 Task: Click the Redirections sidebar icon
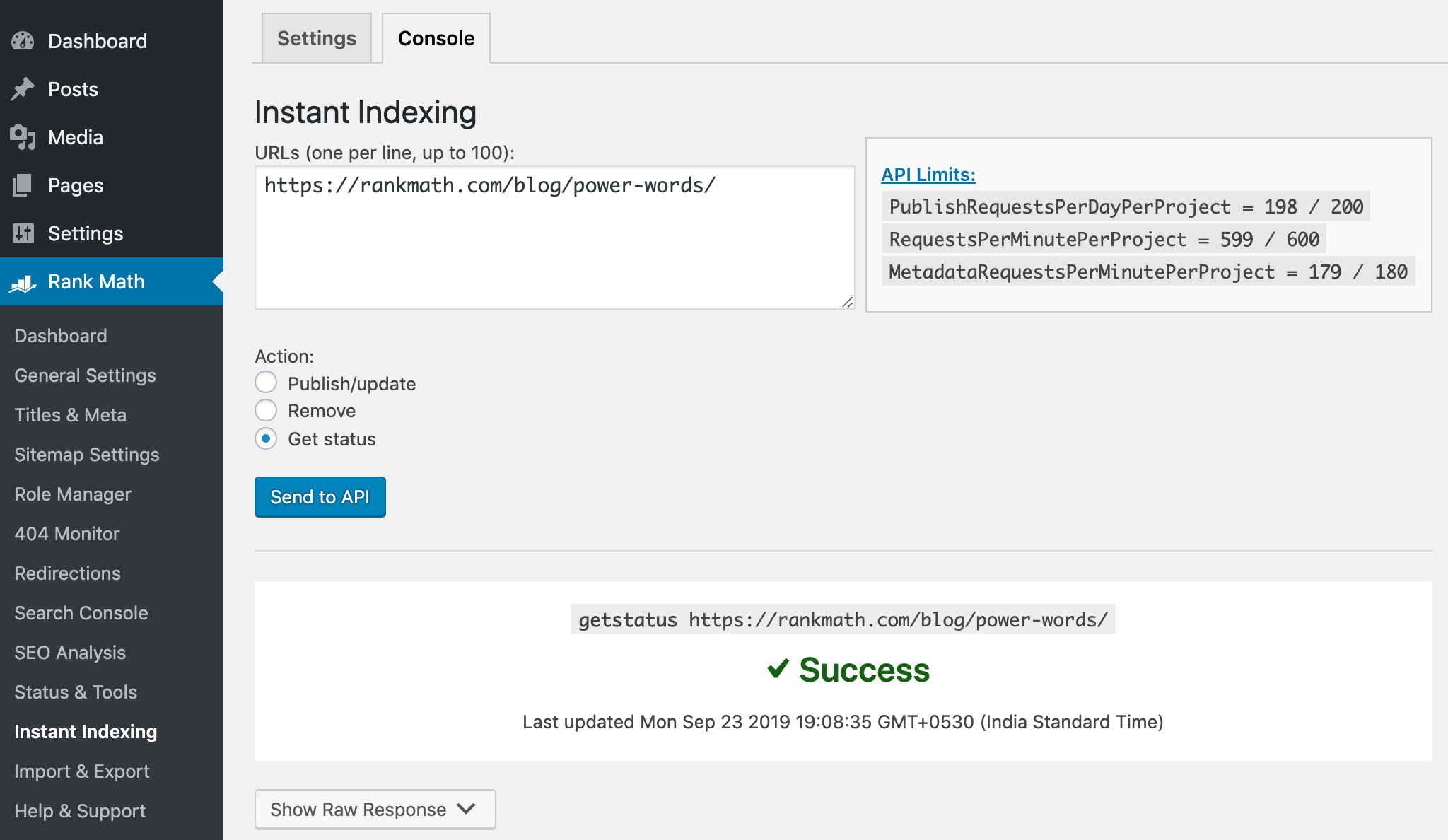(x=67, y=573)
